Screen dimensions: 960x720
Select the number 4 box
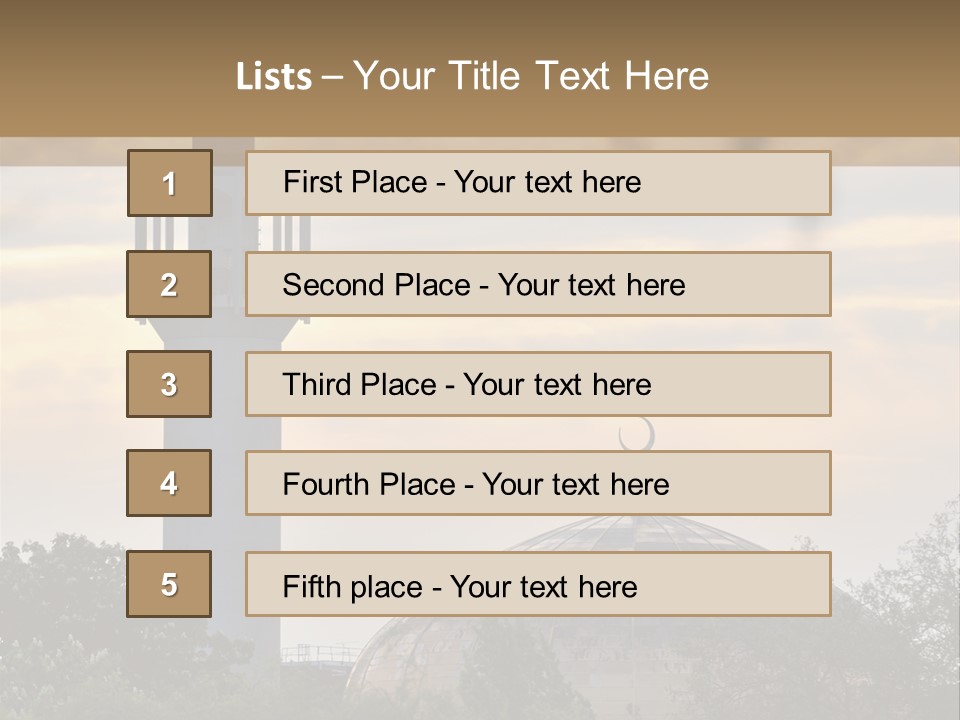(x=169, y=483)
